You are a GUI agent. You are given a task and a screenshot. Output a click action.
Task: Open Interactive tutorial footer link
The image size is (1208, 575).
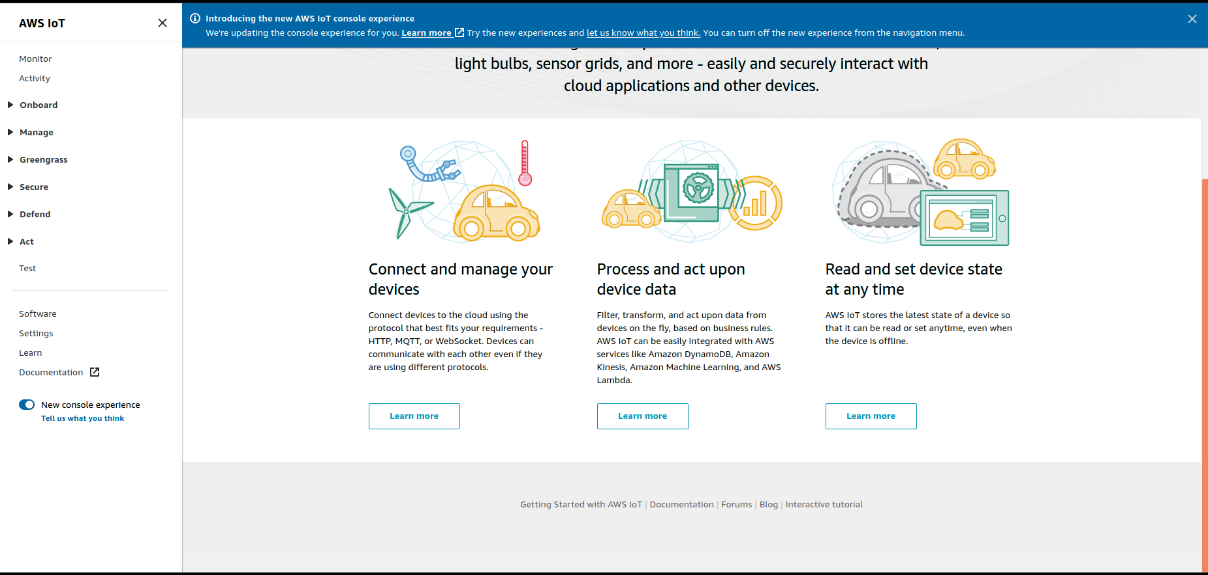824,504
